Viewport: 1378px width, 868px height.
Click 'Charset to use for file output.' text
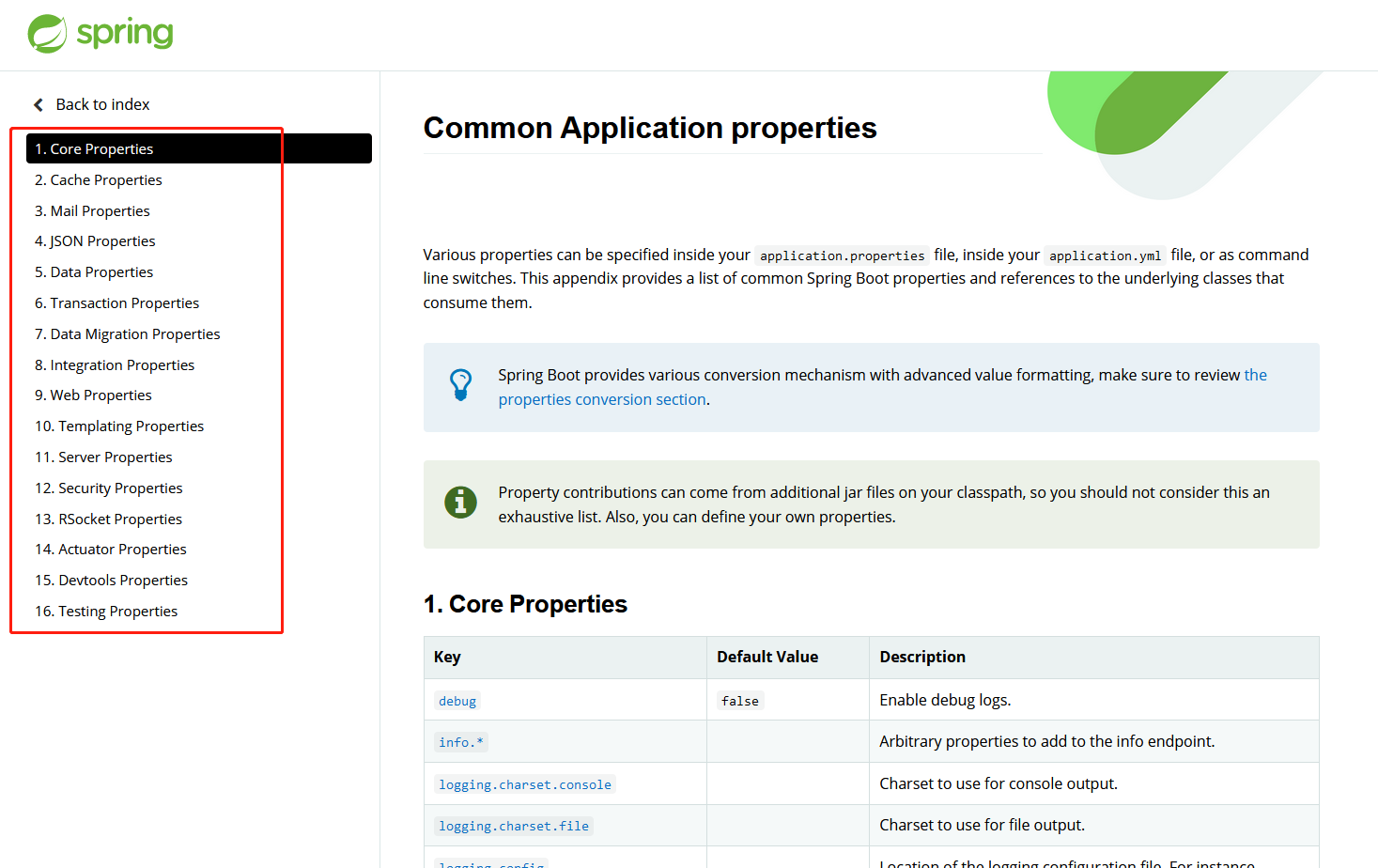(982, 825)
